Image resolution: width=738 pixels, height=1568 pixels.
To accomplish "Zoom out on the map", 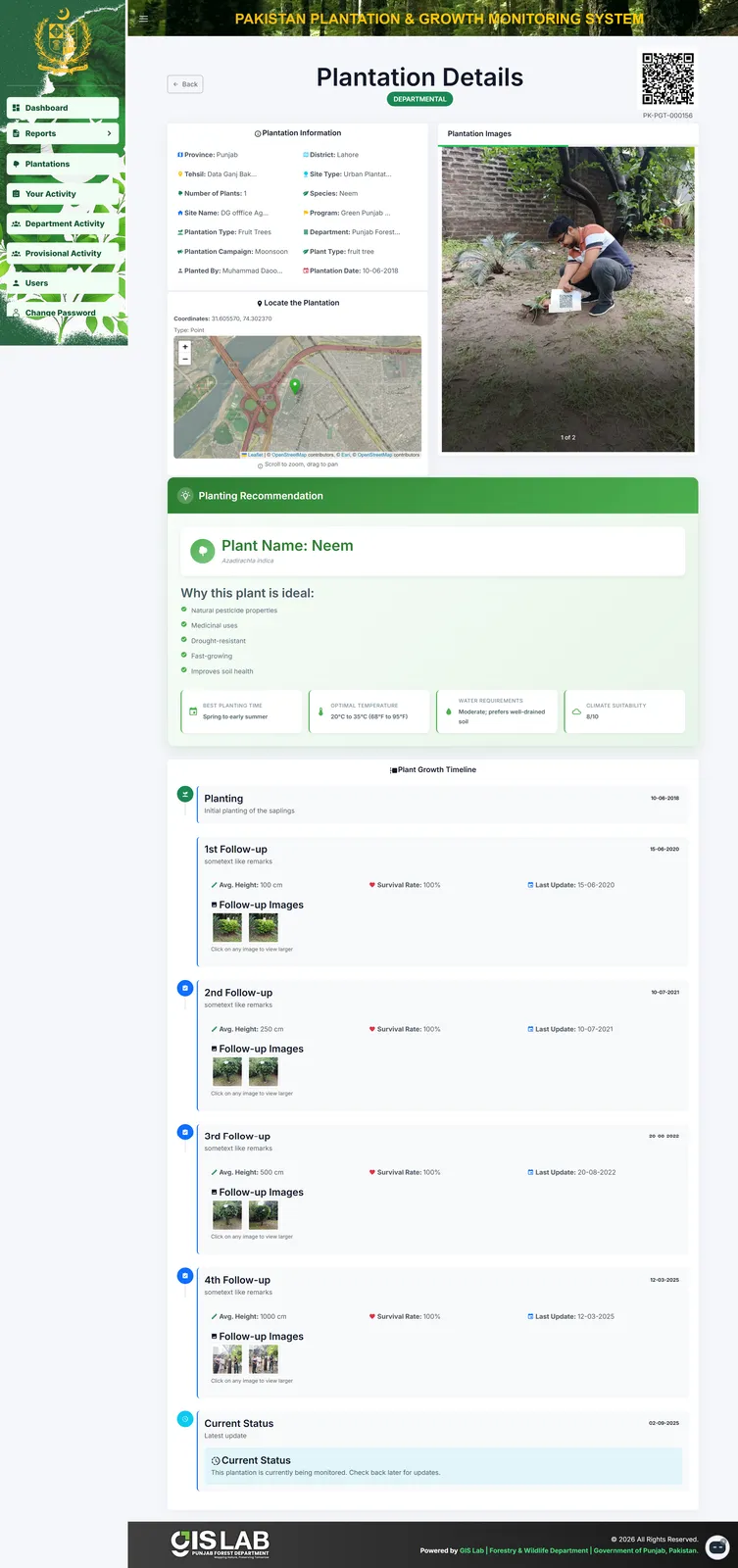I will 185,359.
